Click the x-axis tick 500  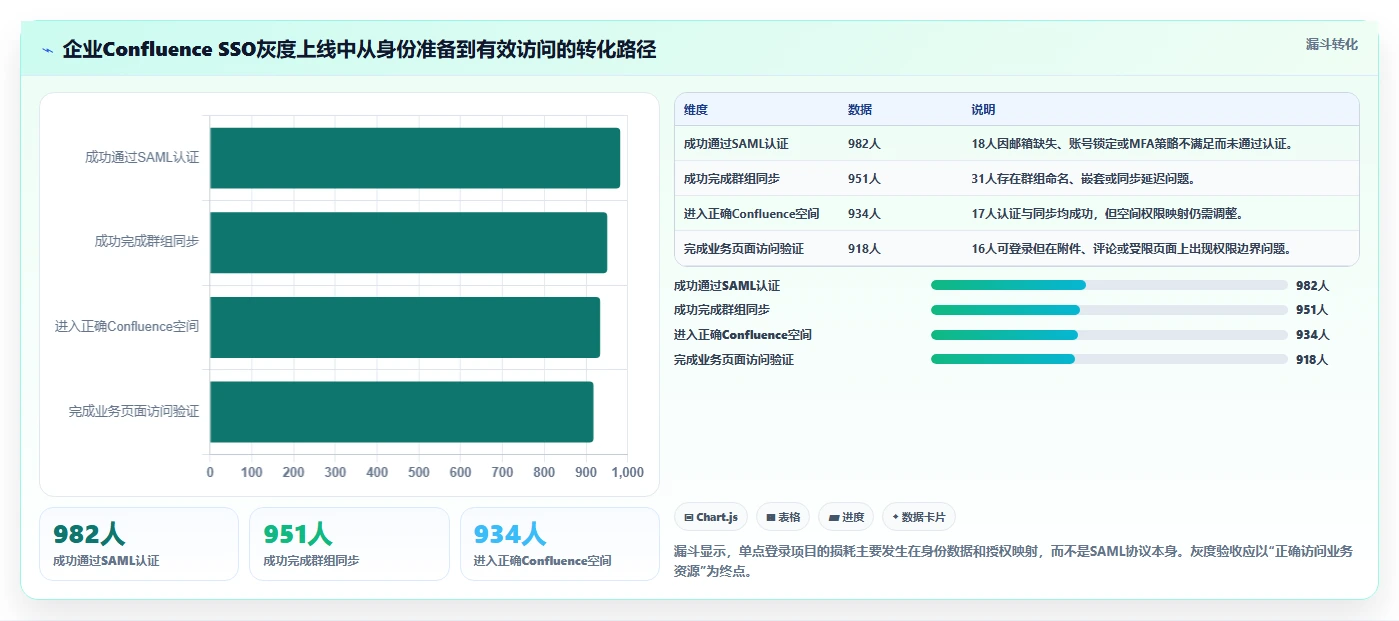coord(419,473)
